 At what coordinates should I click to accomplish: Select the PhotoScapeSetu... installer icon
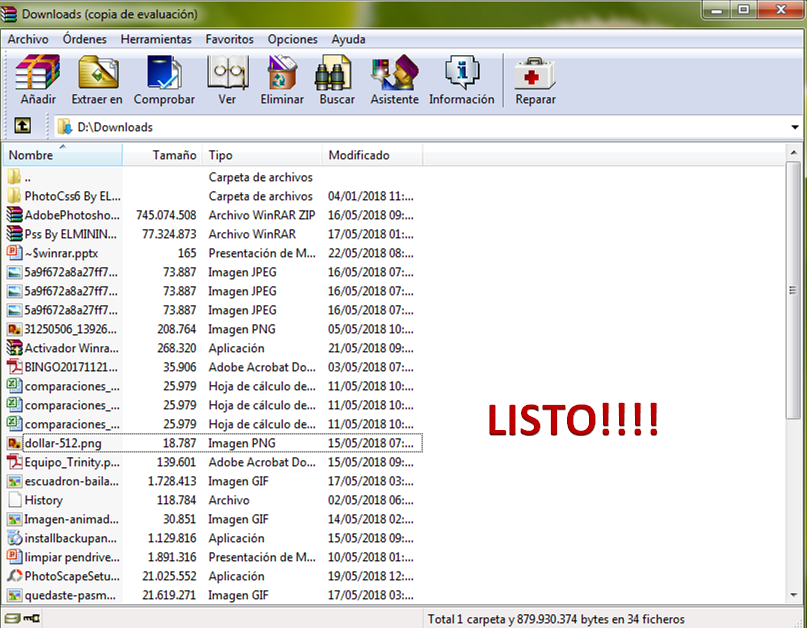tap(14, 576)
